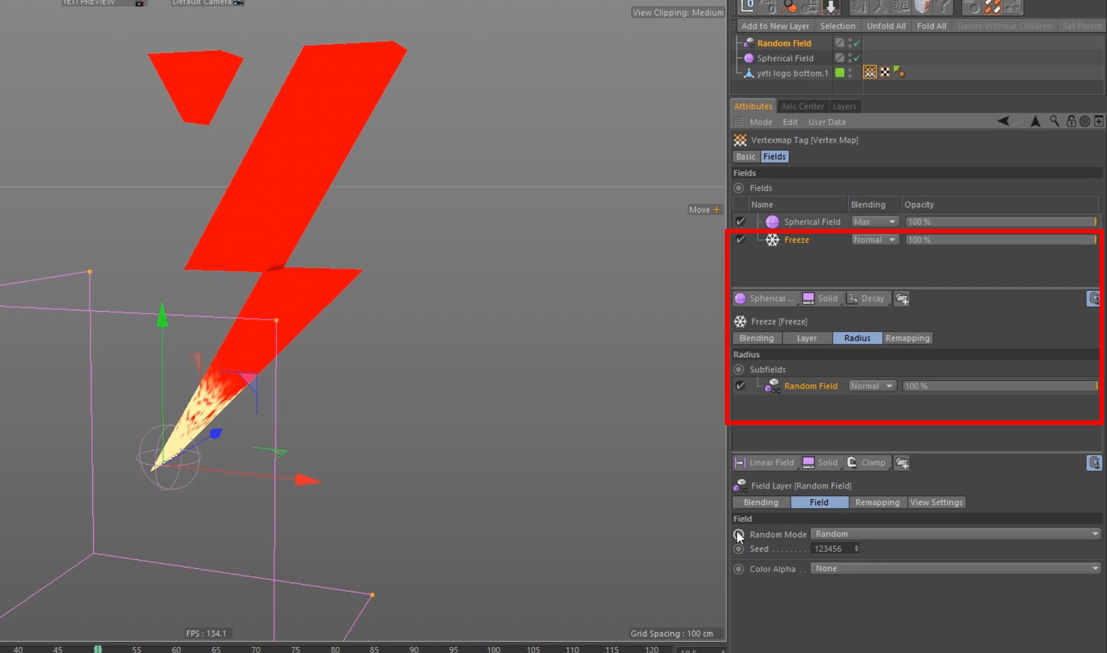
Task: Click Add to New Layer button
Action: click(x=774, y=26)
